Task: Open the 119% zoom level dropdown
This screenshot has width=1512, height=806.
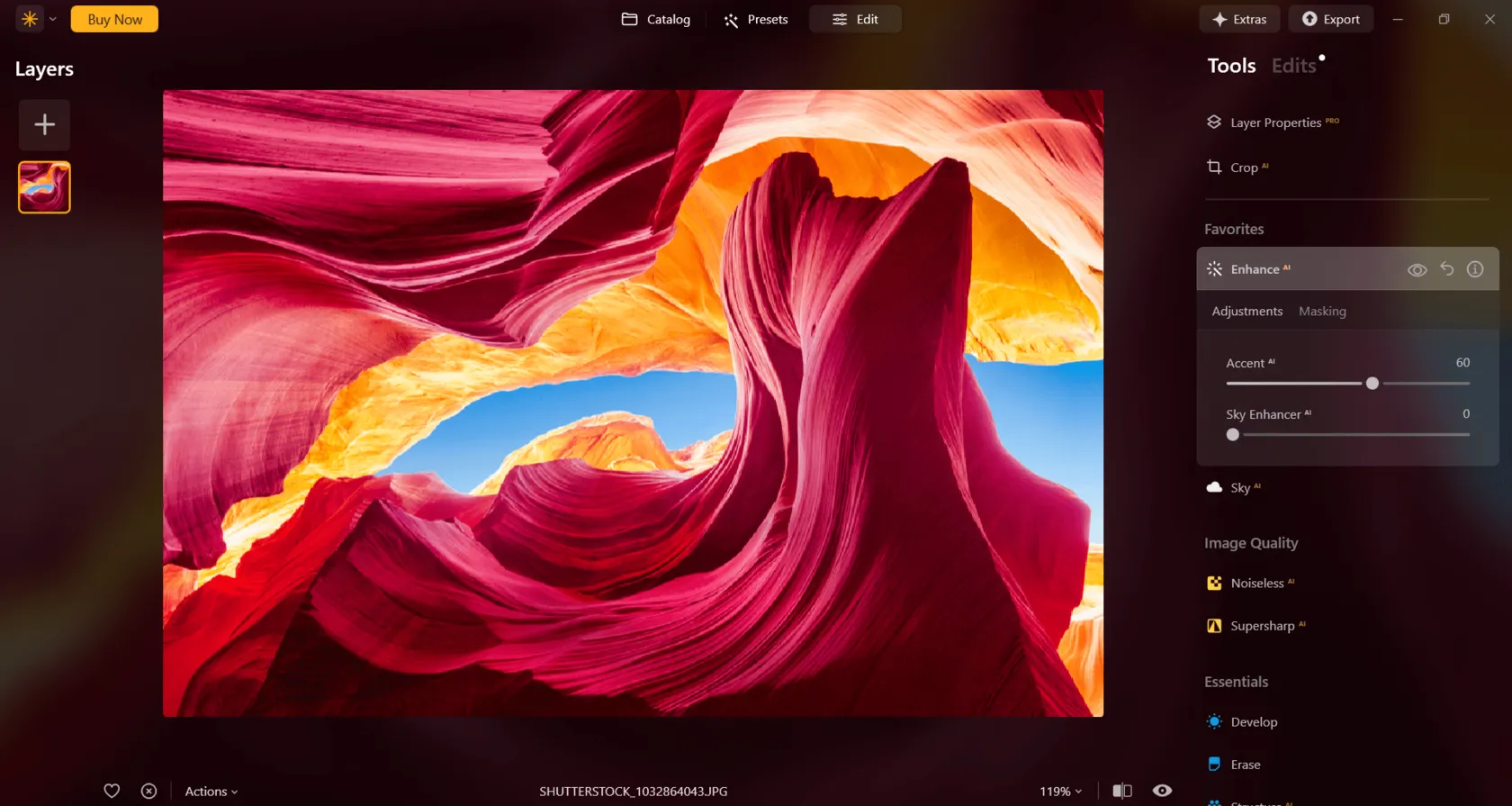Action: [x=1060, y=792]
